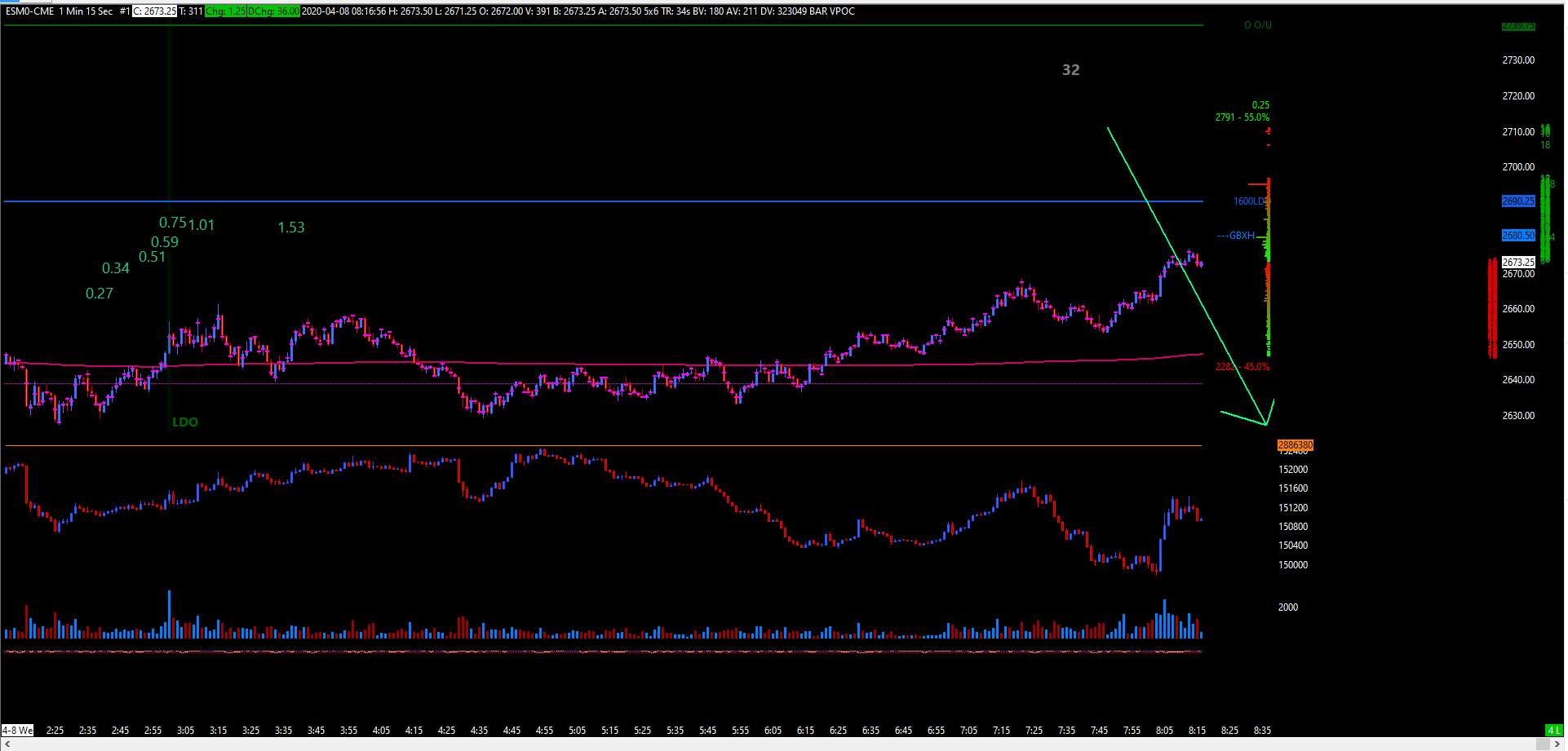Click the green '4 L' indicator box
This screenshot has height=751, width=1568.
click(x=1553, y=730)
